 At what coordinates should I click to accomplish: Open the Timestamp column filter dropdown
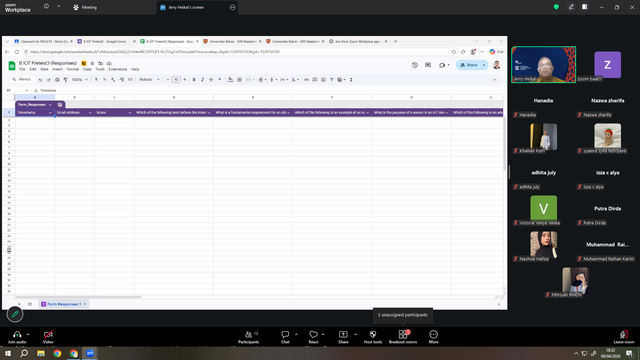pos(50,113)
